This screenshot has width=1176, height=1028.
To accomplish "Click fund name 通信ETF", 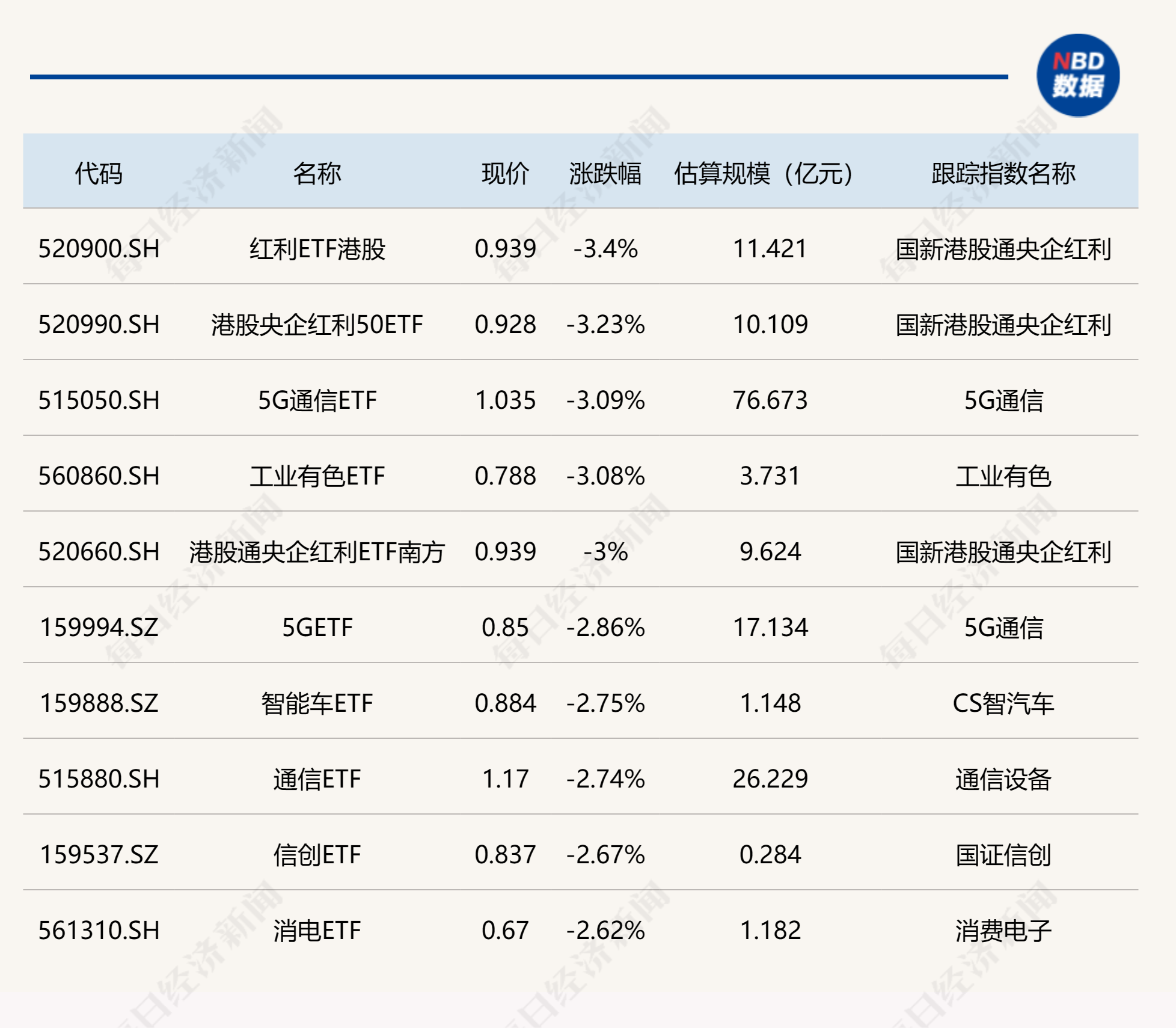I will click(x=317, y=779).
